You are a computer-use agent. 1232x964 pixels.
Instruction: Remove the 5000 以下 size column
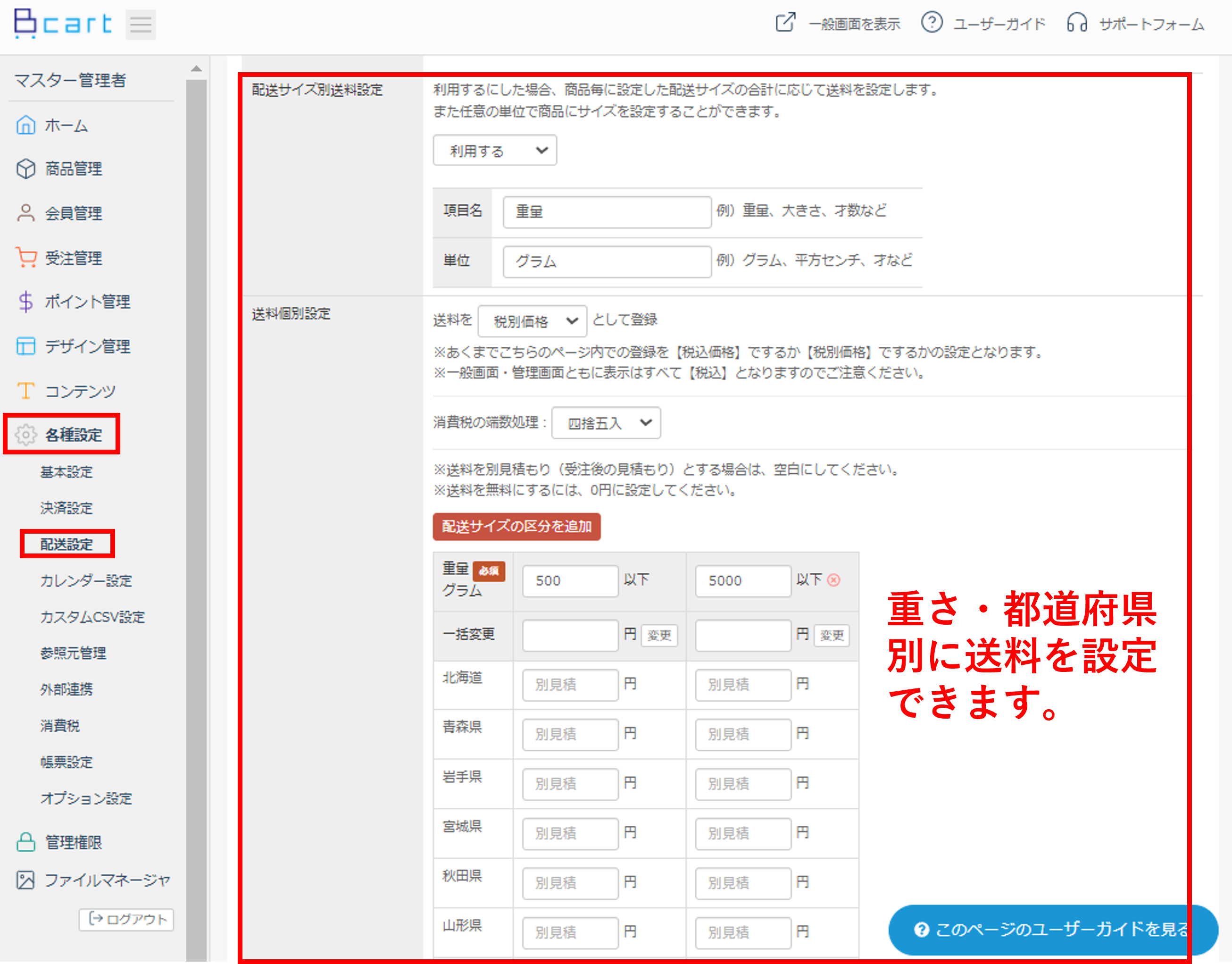click(x=834, y=579)
